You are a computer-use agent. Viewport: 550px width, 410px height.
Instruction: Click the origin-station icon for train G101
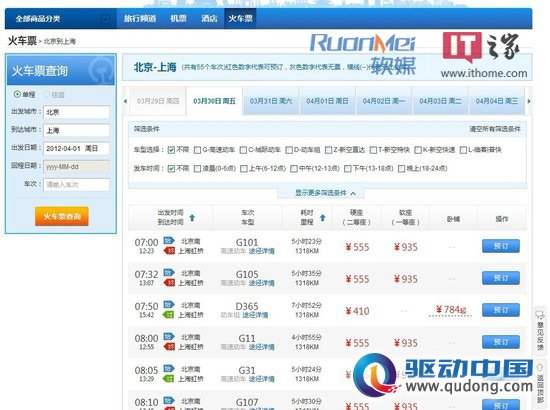pos(169,241)
